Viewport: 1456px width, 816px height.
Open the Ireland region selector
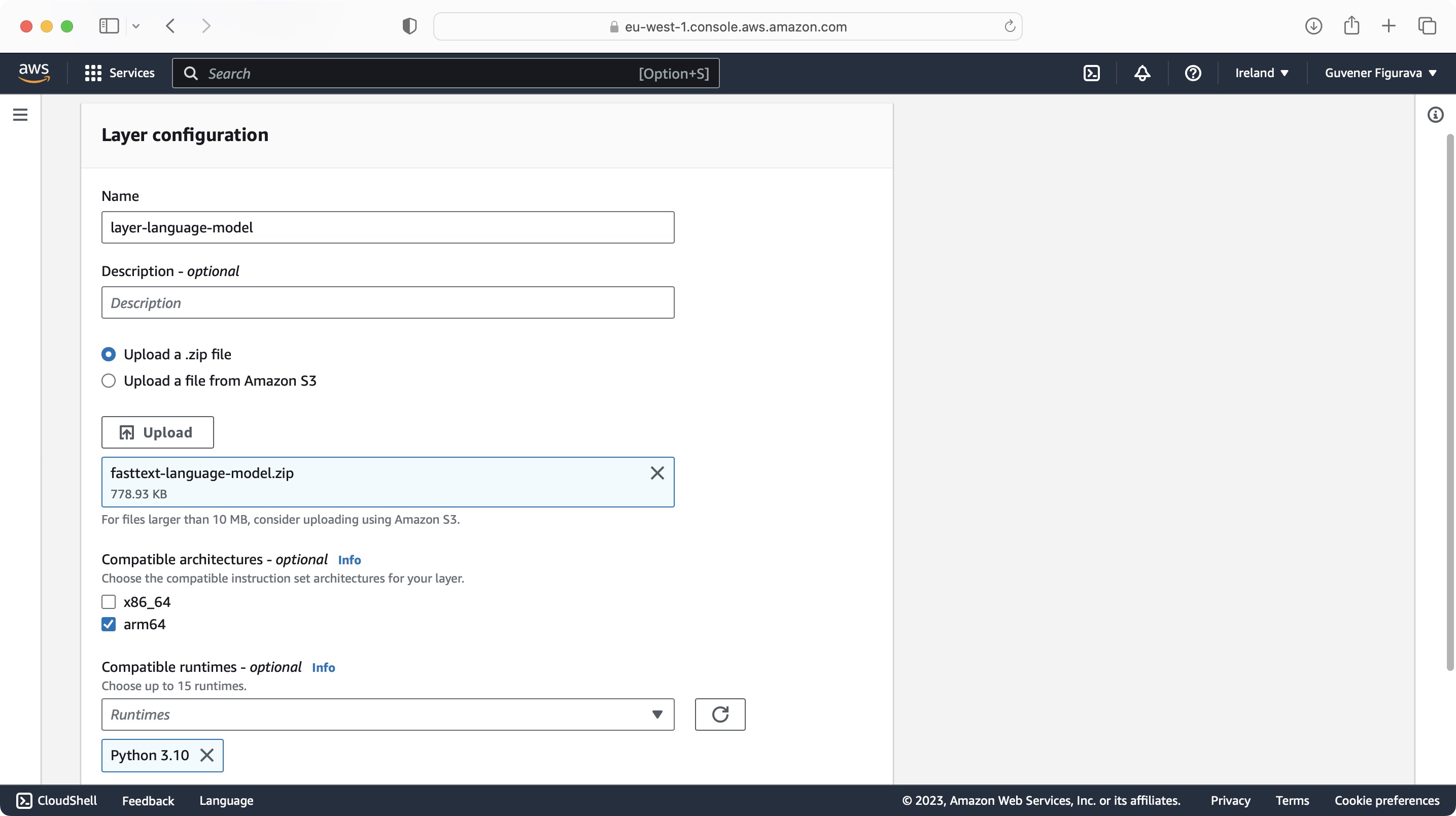1262,73
